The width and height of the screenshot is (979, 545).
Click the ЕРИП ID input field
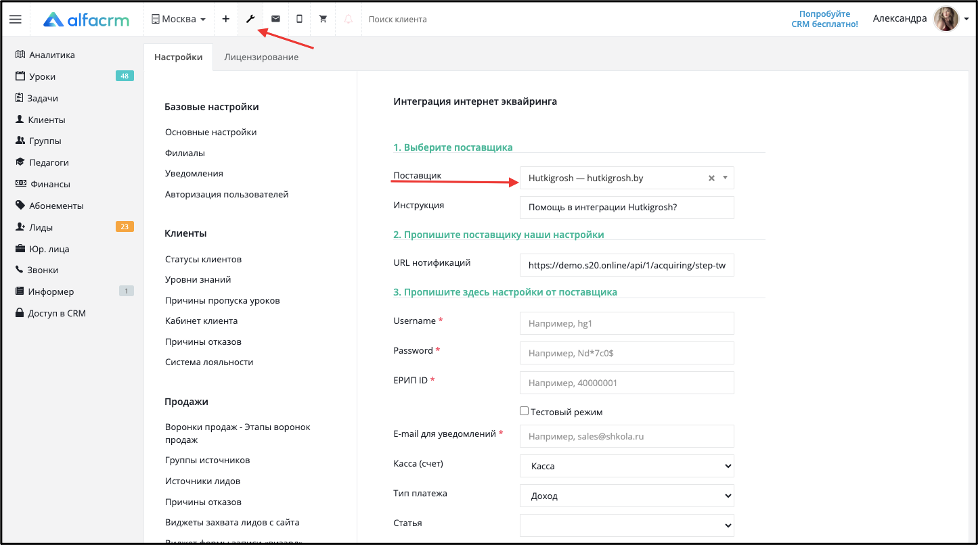(x=627, y=383)
